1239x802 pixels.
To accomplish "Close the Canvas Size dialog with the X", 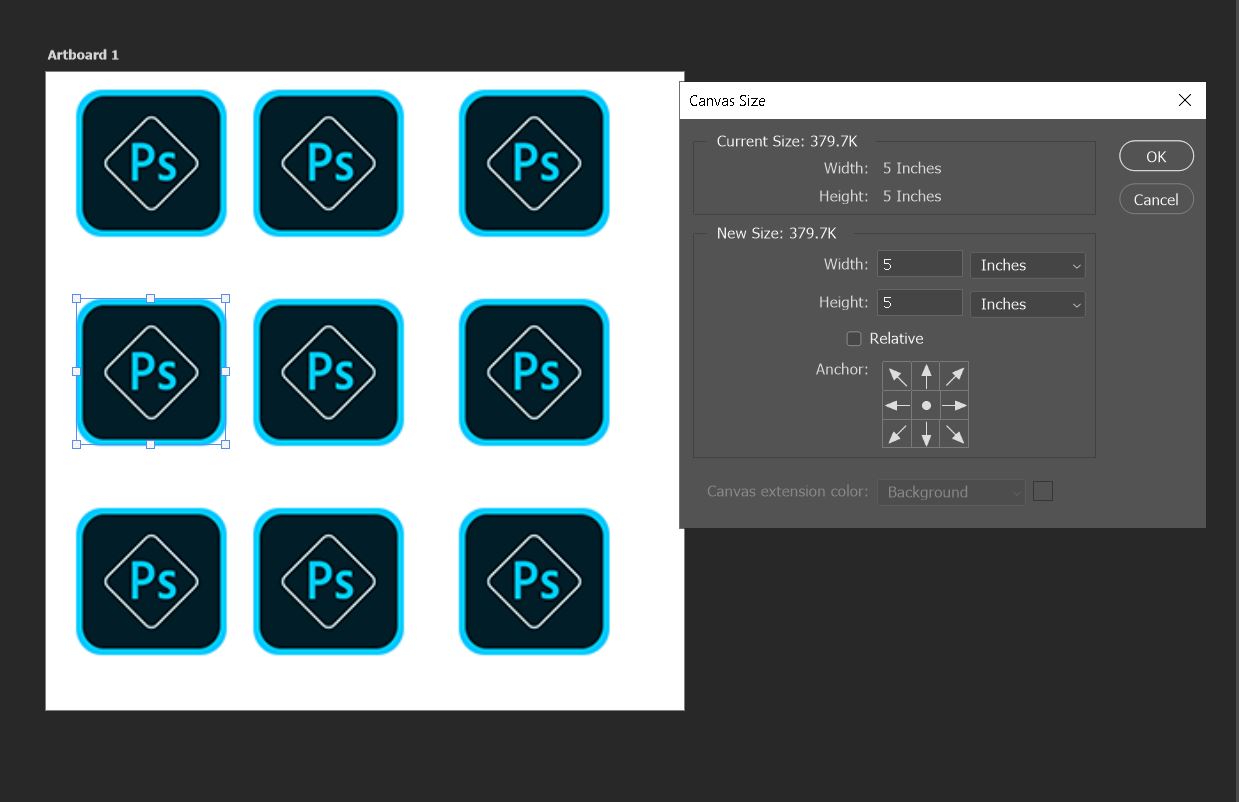I will tap(1185, 100).
